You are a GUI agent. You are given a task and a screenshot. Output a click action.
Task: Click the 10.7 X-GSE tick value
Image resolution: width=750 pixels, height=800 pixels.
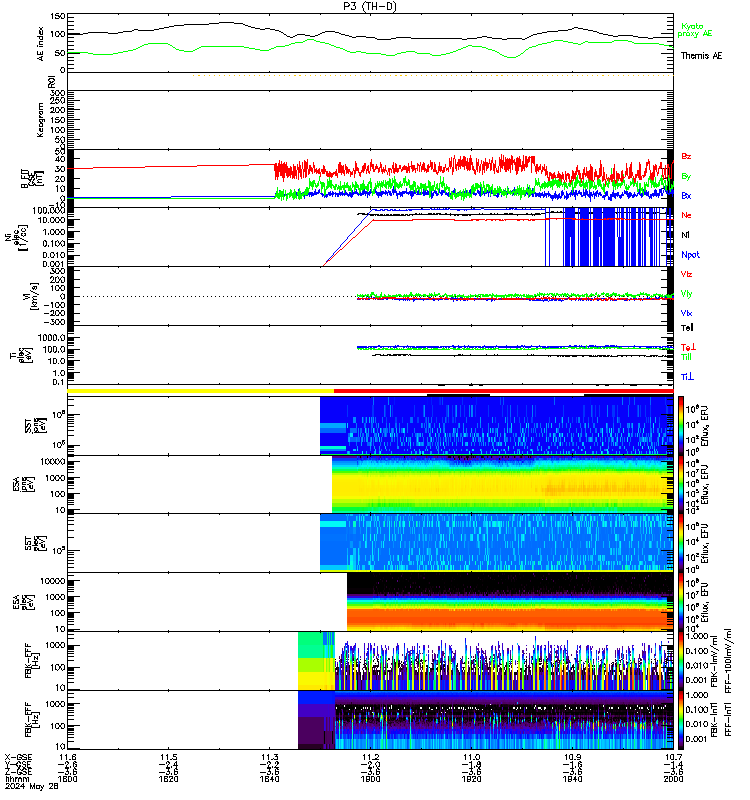pyautogui.click(x=673, y=757)
